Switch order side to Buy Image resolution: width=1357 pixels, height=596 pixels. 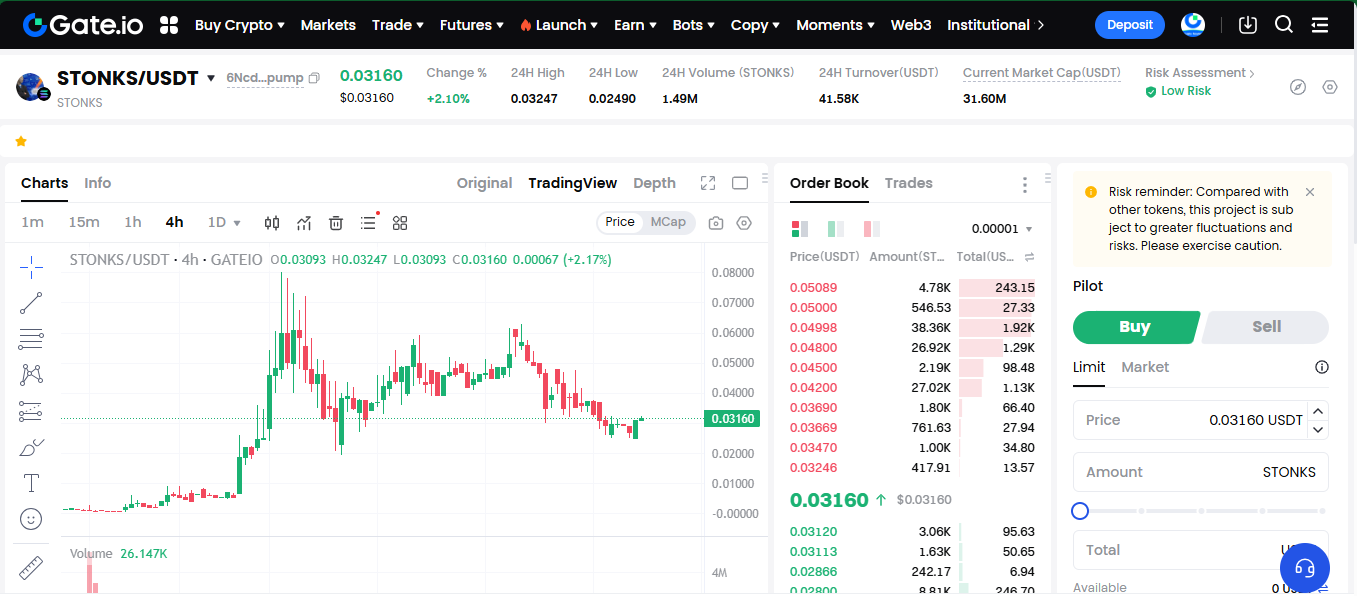pos(1135,327)
